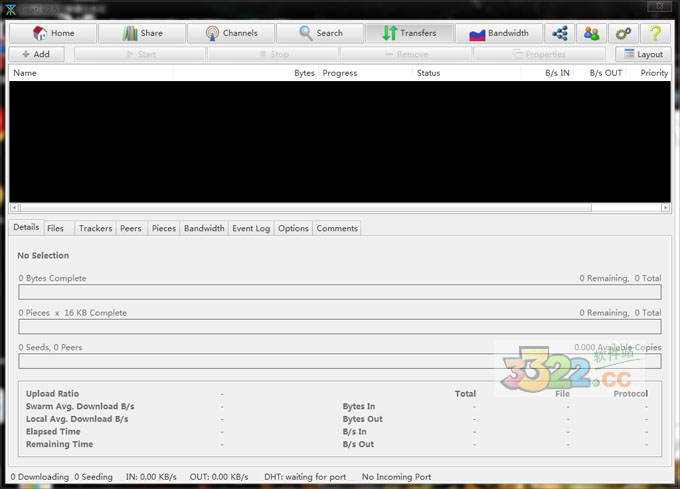This screenshot has width=680, height=489.
Task: Switch to the Peers tab
Action: click(x=131, y=228)
